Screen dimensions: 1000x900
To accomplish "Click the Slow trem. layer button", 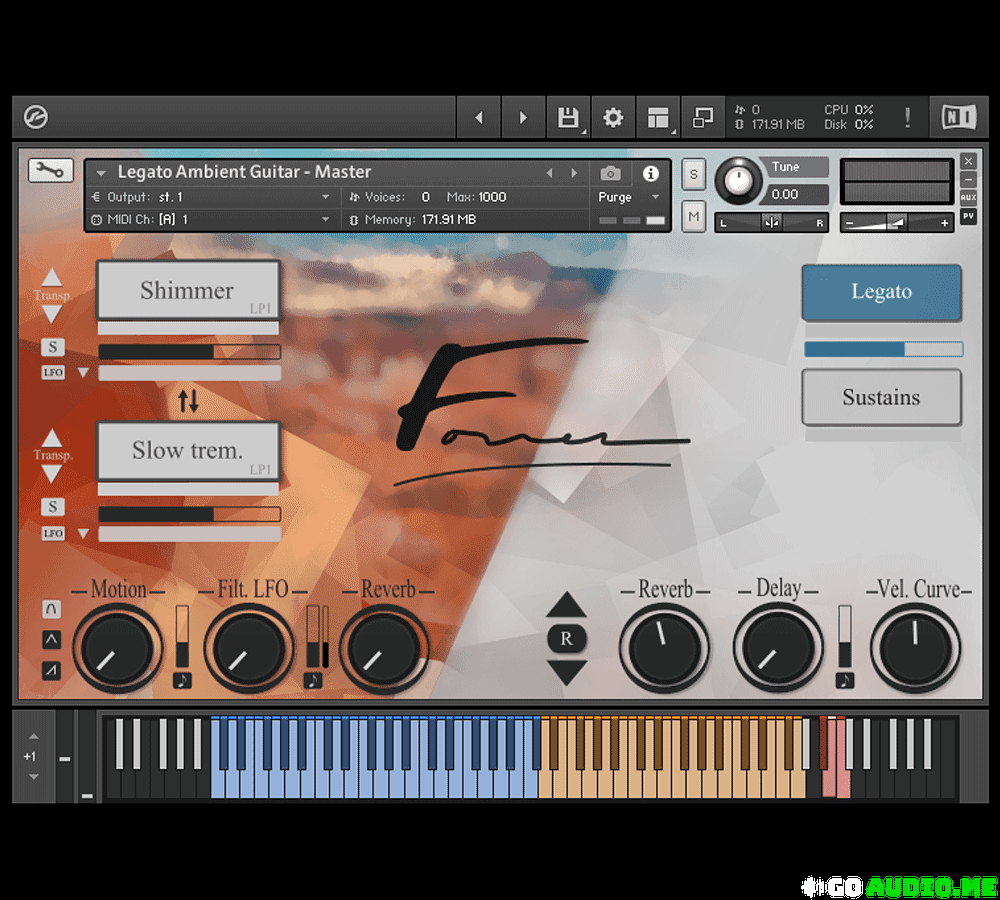I will point(187,451).
